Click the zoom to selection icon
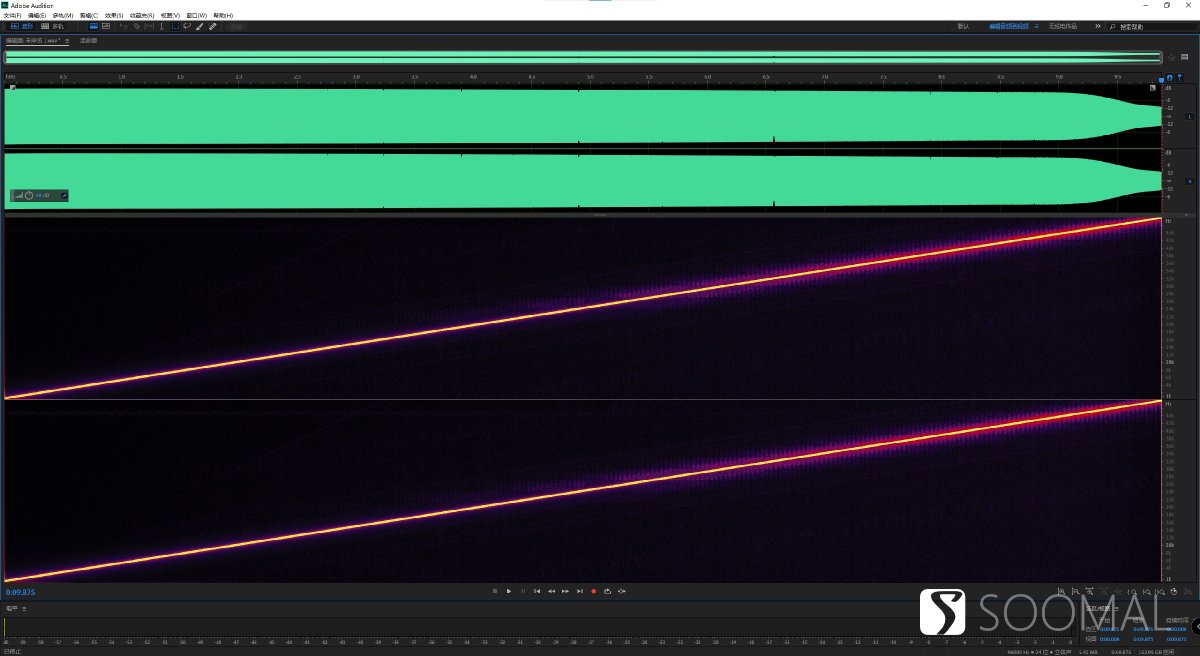The height and width of the screenshot is (656, 1200). pos(1159,592)
